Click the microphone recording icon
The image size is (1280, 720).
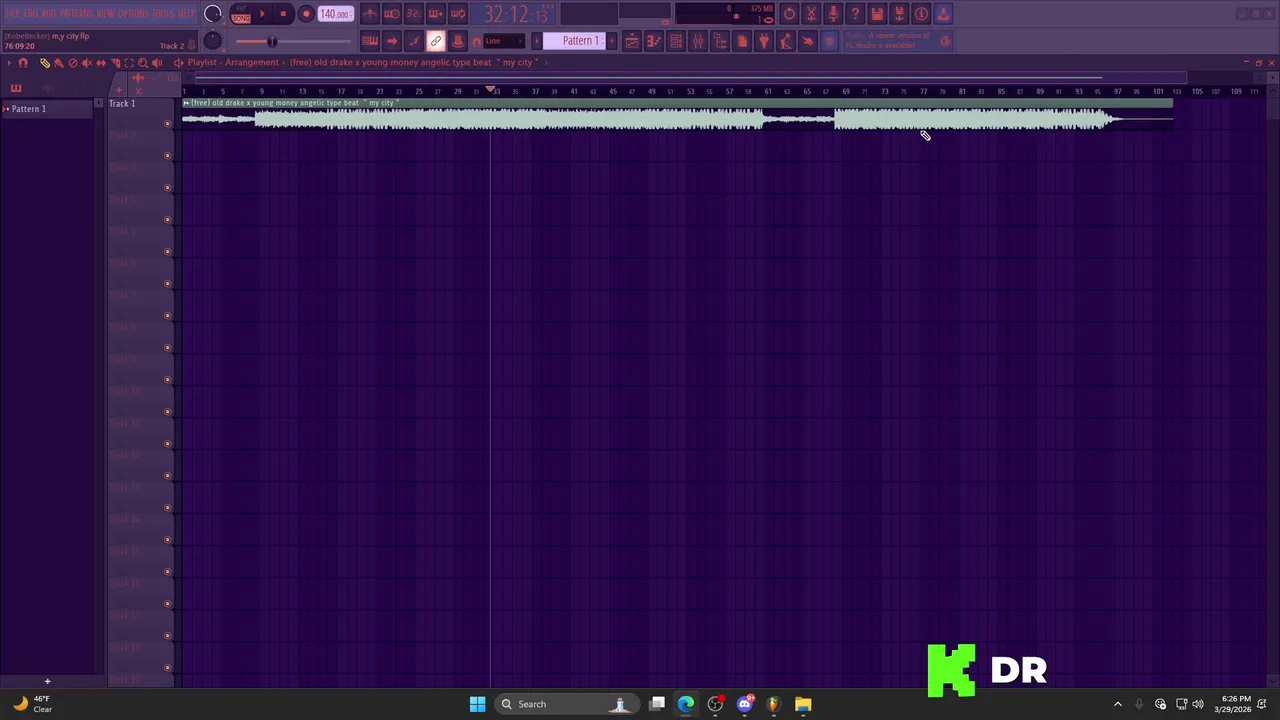point(833,14)
